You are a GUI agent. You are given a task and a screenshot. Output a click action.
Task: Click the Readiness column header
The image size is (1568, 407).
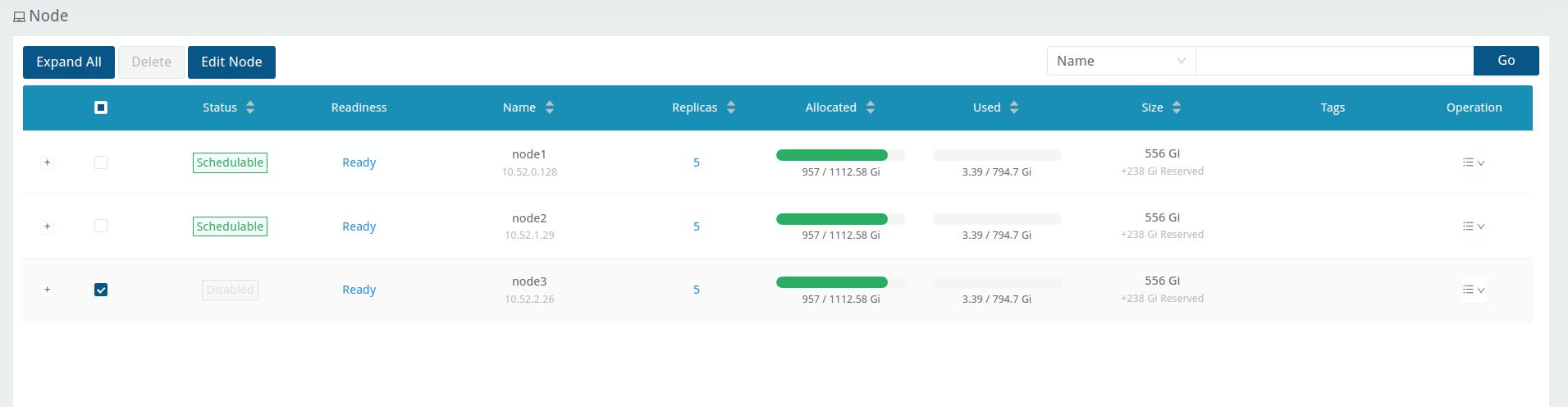tap(359, 107)
